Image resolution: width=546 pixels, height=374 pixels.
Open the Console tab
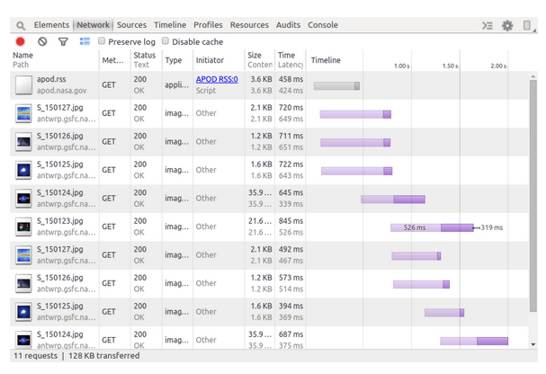pos(323,25)
